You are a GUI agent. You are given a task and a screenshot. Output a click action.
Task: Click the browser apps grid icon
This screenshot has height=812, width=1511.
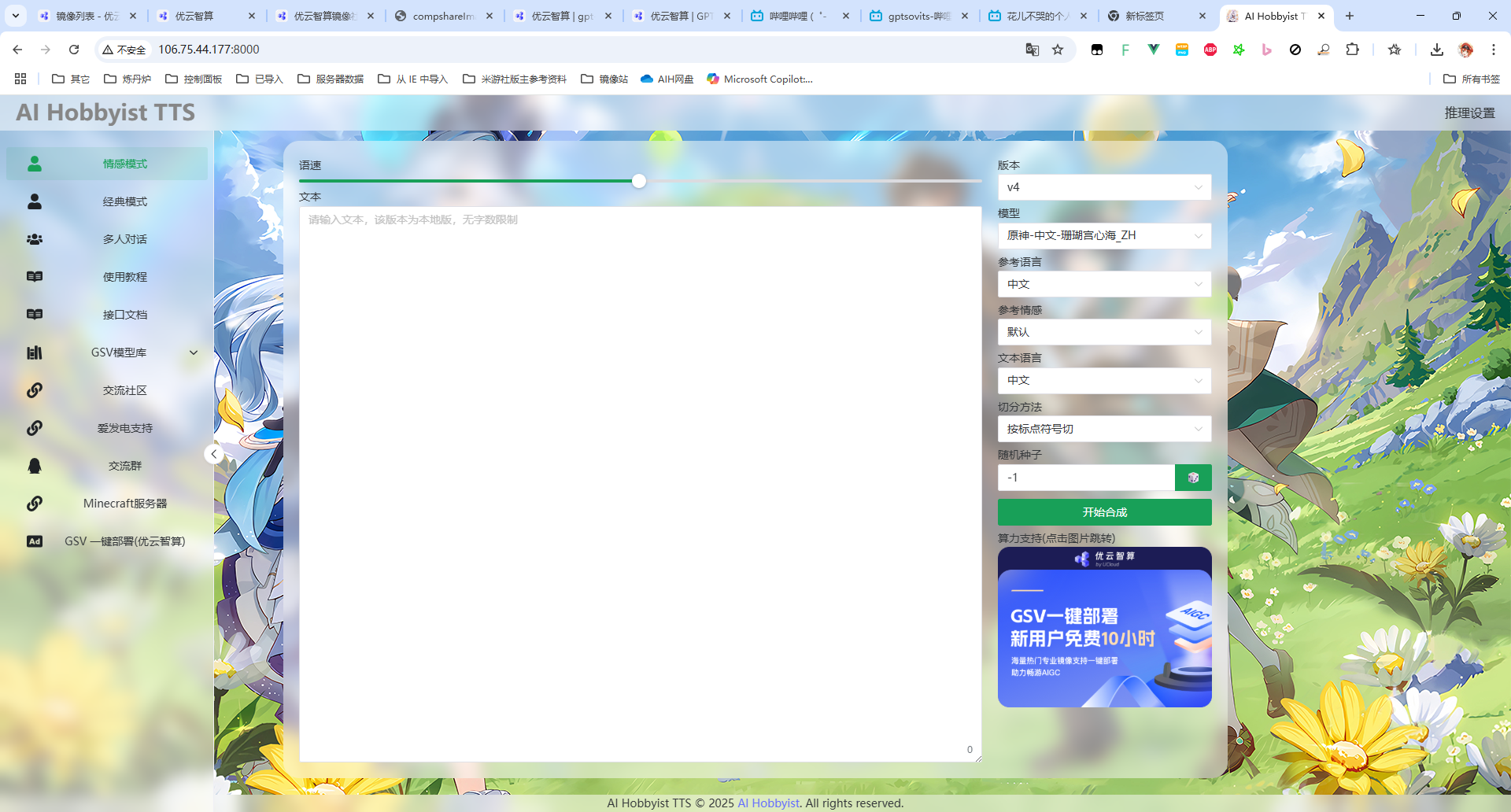[x=20, y=79]
